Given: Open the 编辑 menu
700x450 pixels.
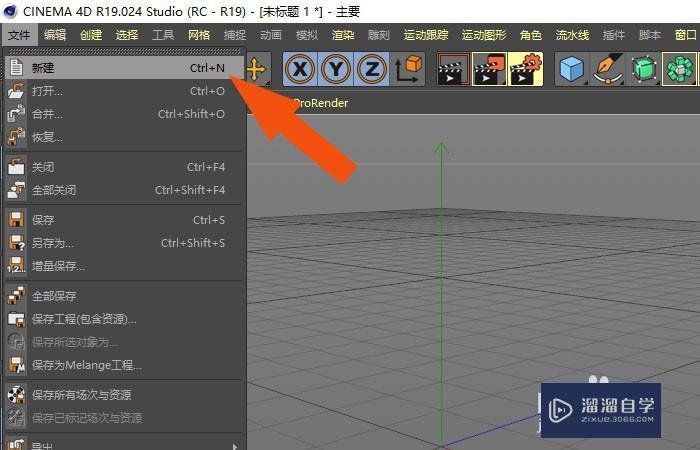Looking at the screenshot, I should pos(55,35).
